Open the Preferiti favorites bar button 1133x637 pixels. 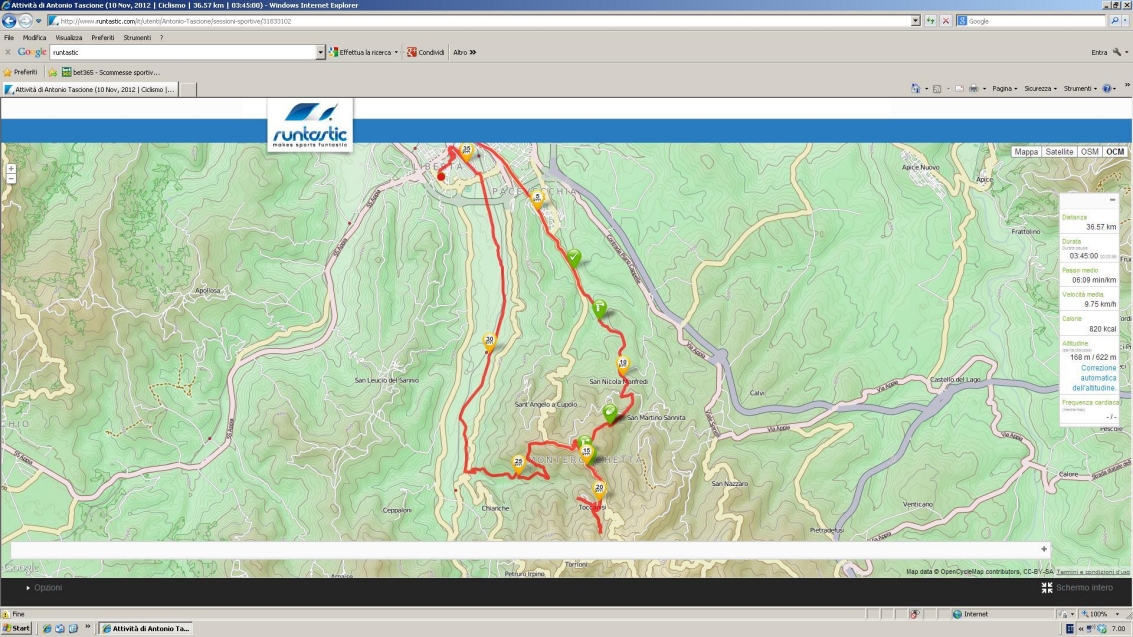click(x=20, y=72)
